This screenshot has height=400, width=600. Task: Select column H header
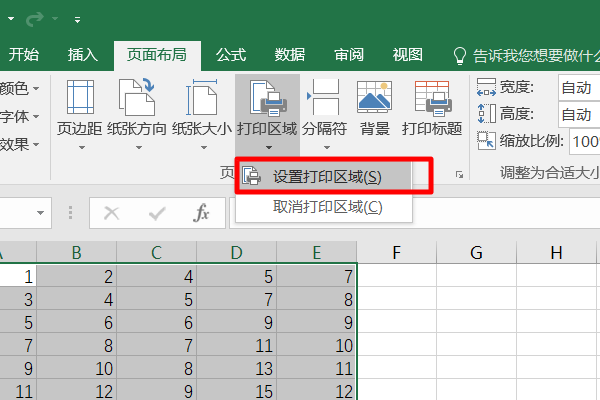click(x=556, y=252)
